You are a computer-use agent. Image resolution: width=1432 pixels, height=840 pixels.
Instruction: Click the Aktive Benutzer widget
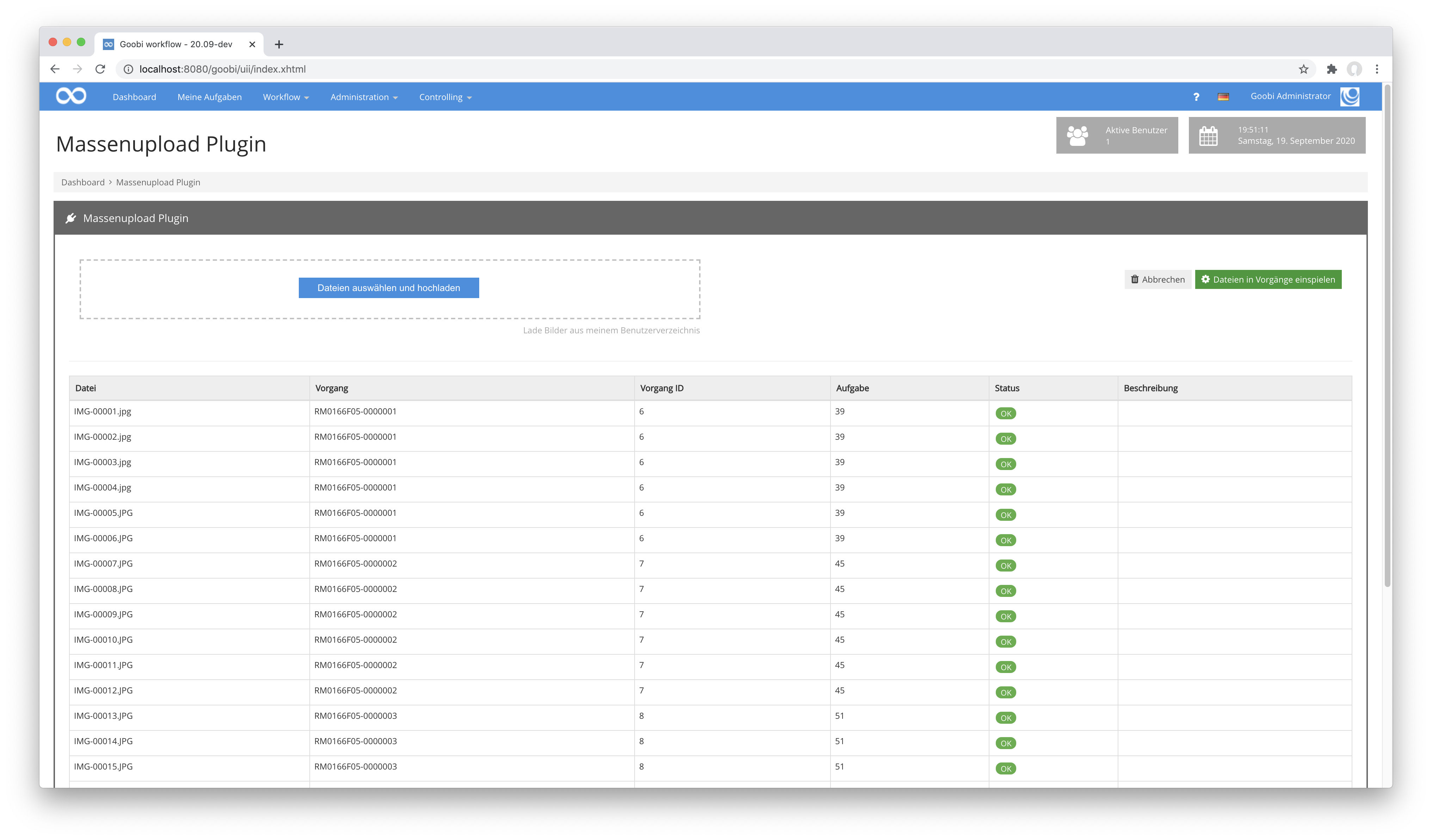pyautogui.click(x=1117, y=135)
